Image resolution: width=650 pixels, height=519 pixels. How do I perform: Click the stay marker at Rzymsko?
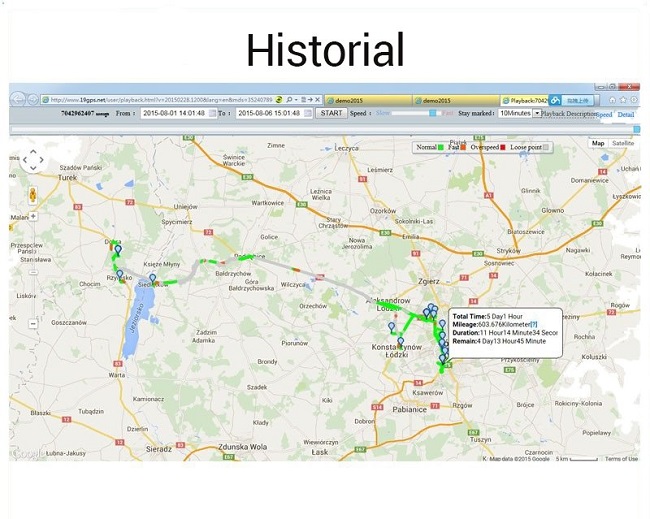pos(120,274)
